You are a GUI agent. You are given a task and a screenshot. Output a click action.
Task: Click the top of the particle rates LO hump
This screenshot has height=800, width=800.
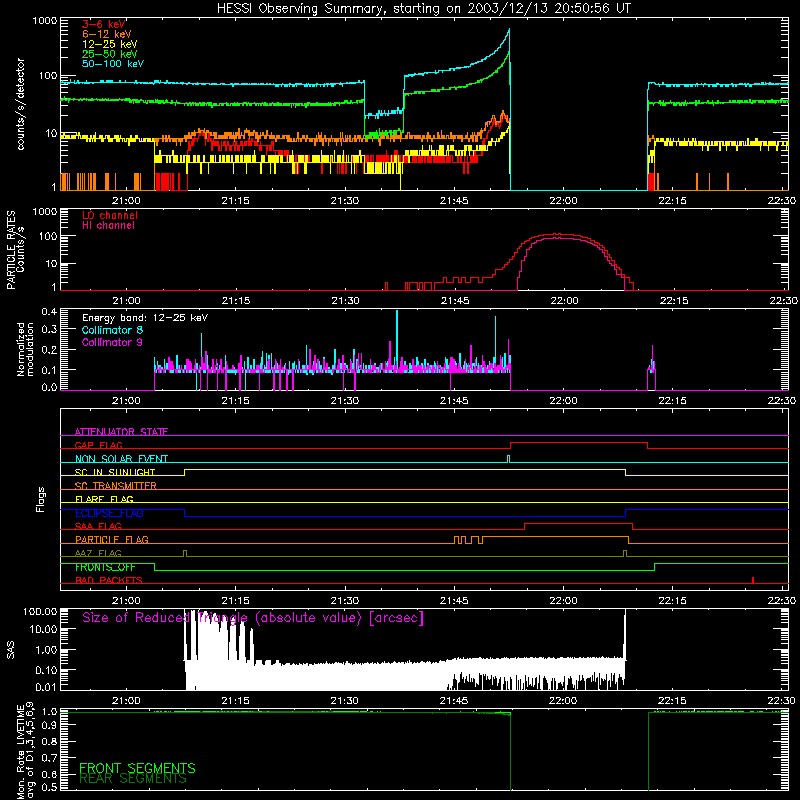pyautogui.click(x=559, y=234)
